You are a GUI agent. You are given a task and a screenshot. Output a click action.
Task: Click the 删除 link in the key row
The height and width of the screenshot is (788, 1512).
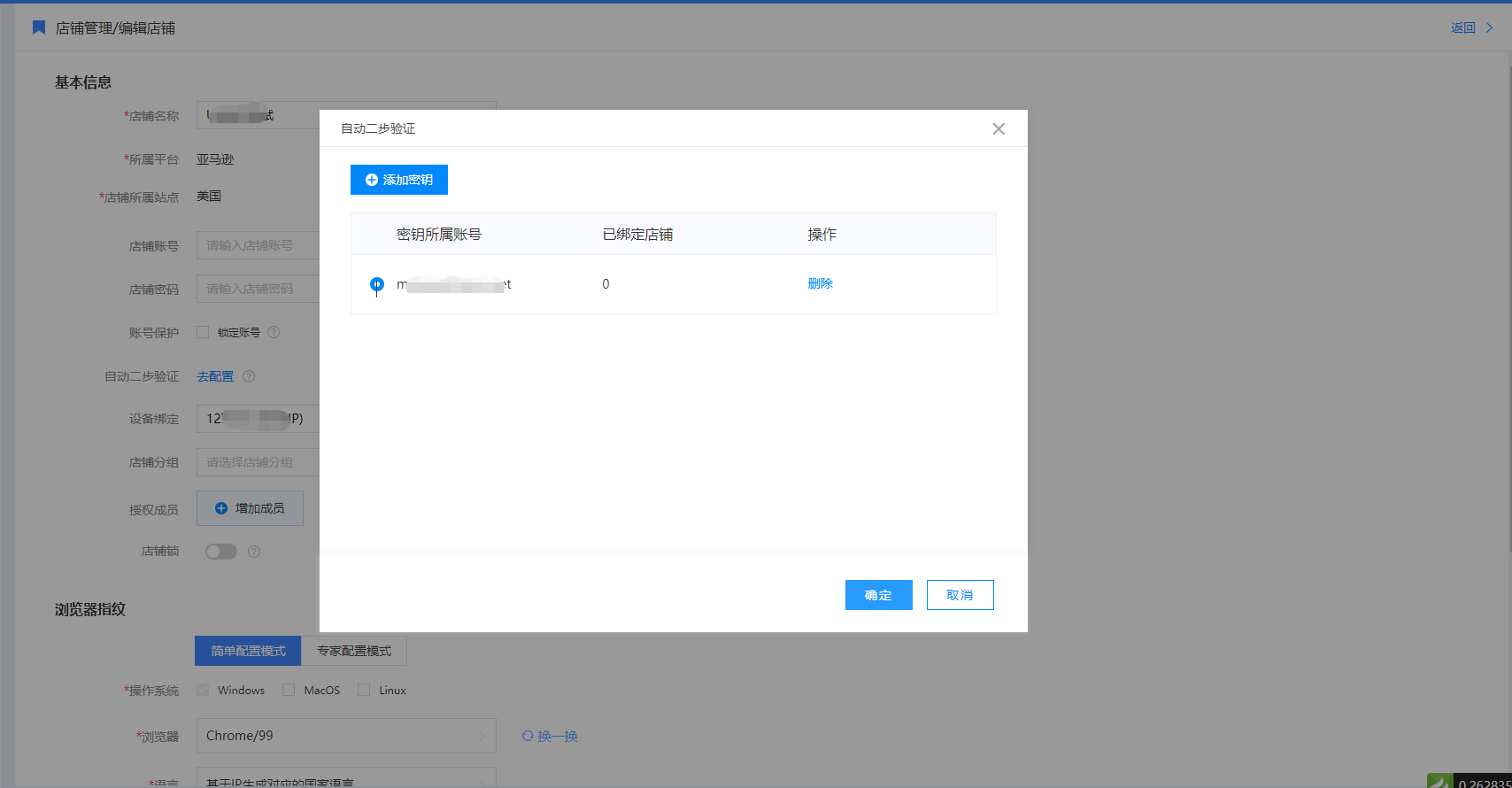pyautogui.click(x=820, y=283)
